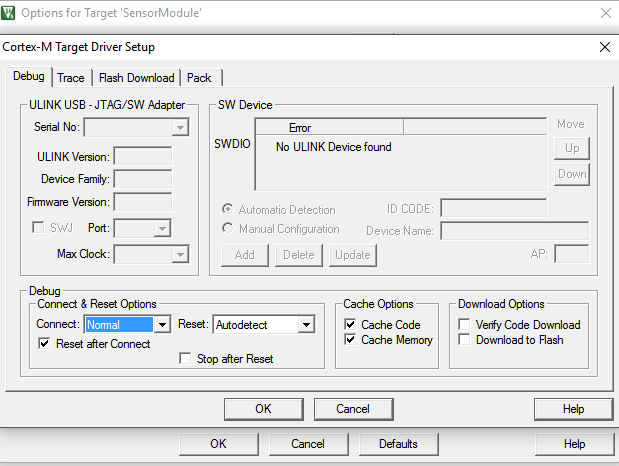
Task: Click the Defaults button
Action: click(398, 444)
